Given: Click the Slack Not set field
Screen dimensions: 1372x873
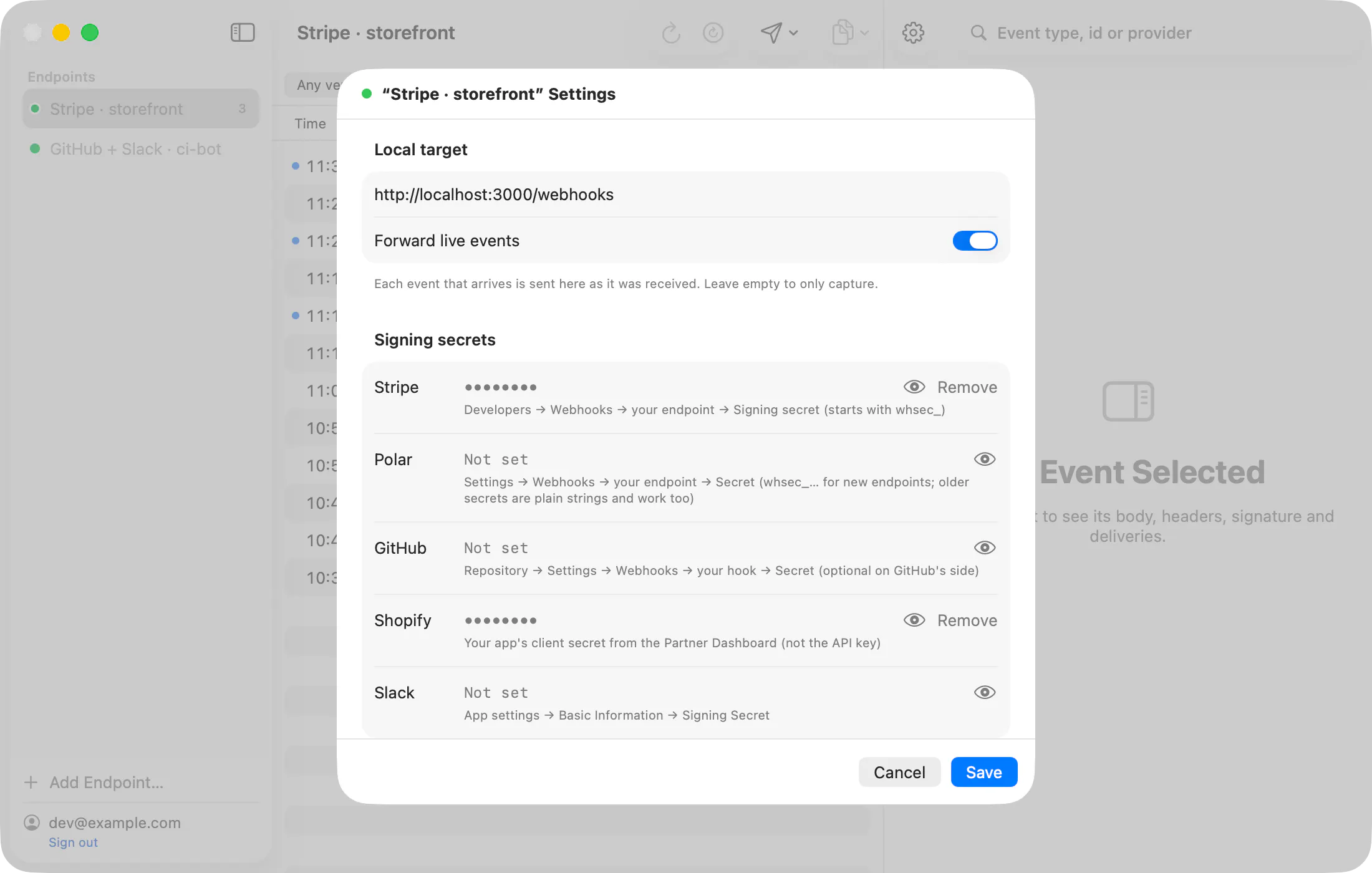Looking at the screenshot, I should click(715, 693).
